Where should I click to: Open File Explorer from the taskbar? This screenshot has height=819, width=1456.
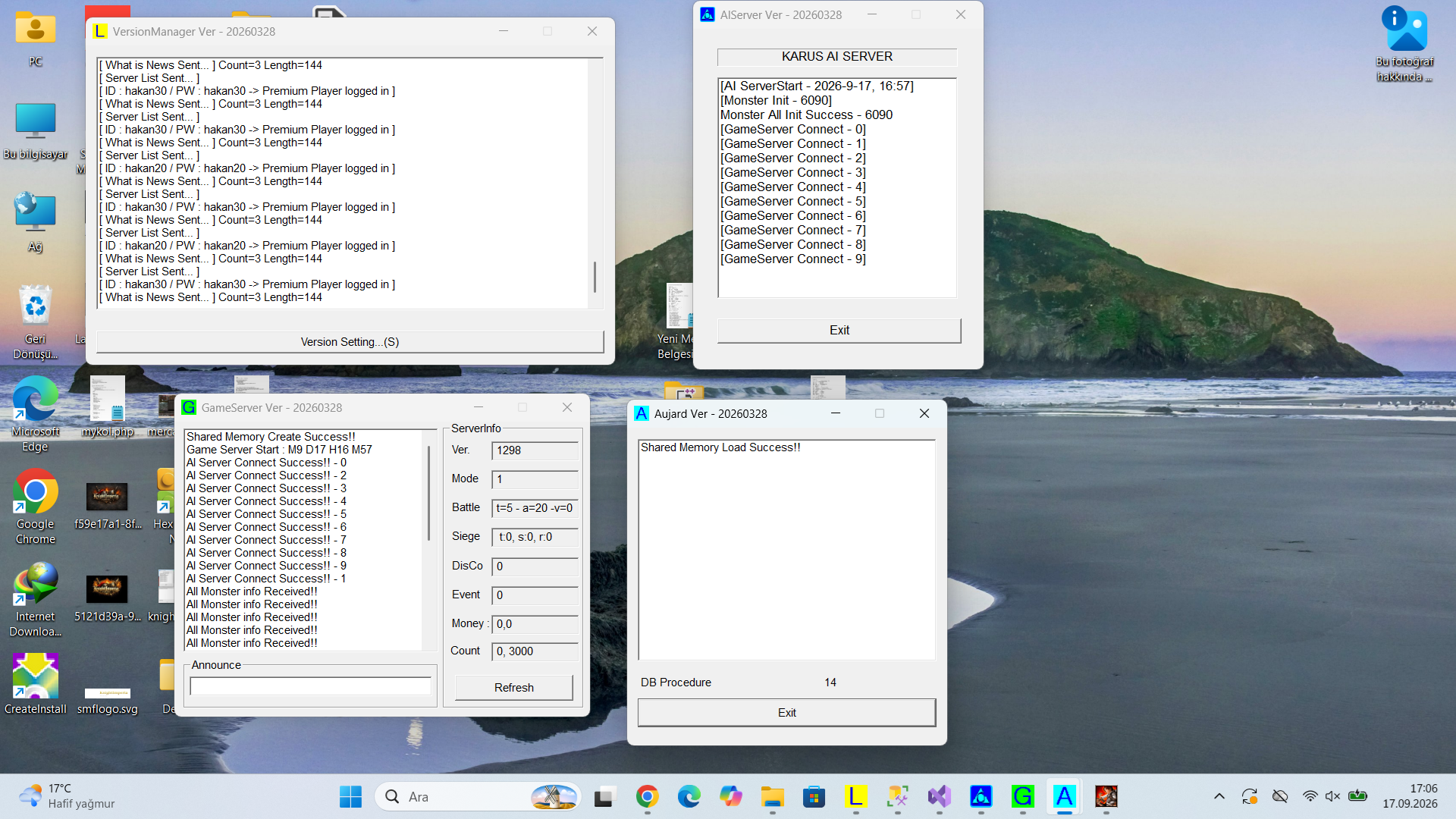[x=772, y=796]
